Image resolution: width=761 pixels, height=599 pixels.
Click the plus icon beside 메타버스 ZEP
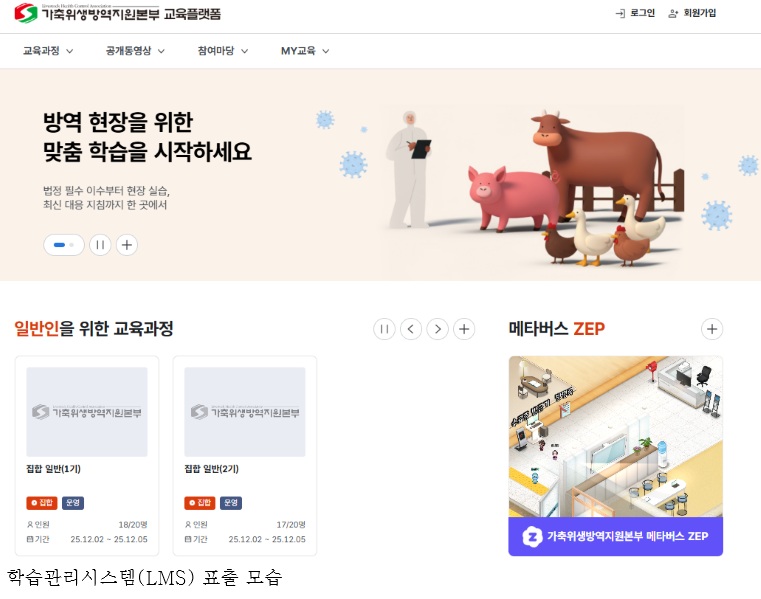pos(712,329)
